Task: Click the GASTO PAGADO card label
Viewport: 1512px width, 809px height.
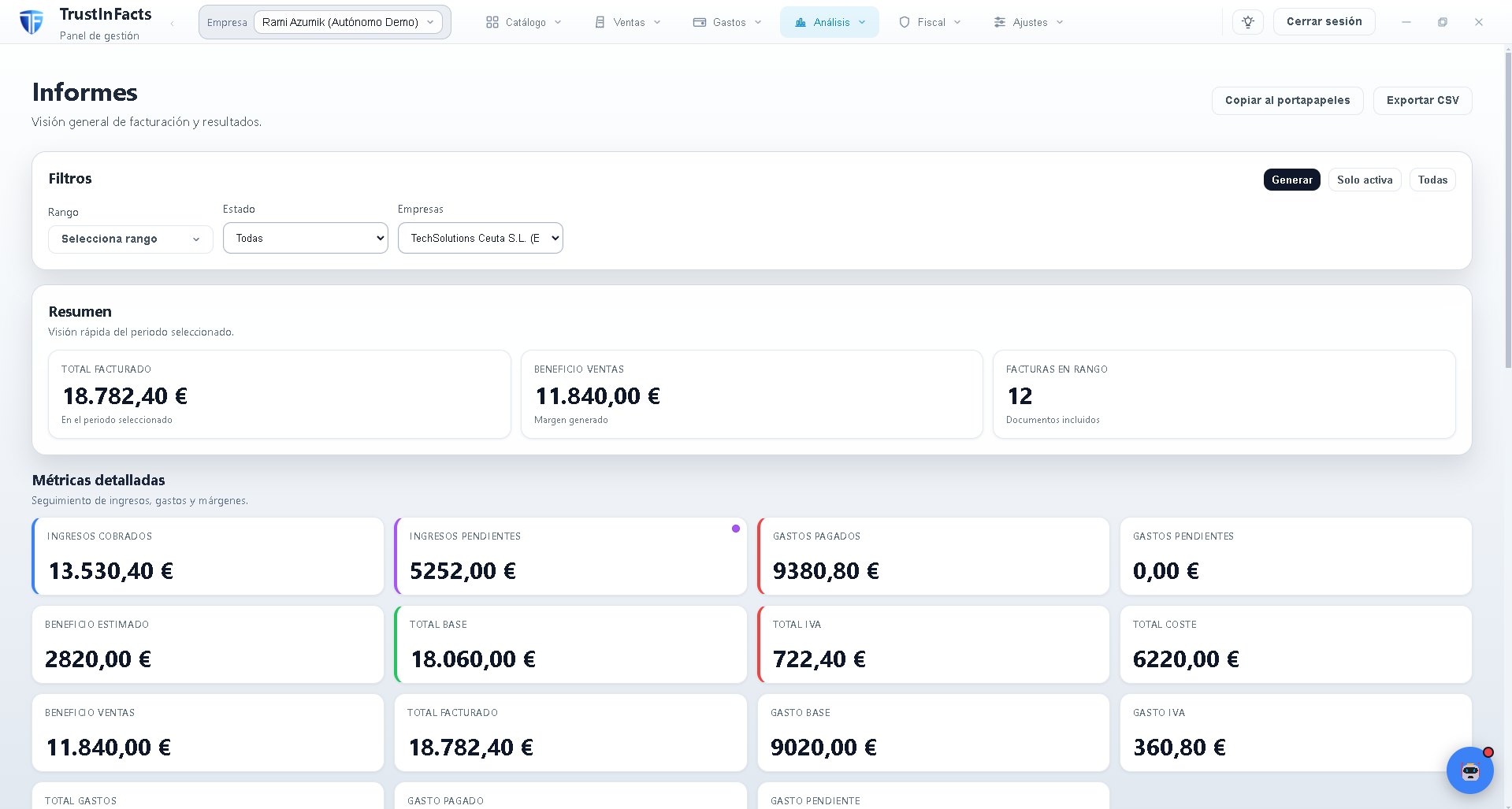Action: tap(445, 801)
